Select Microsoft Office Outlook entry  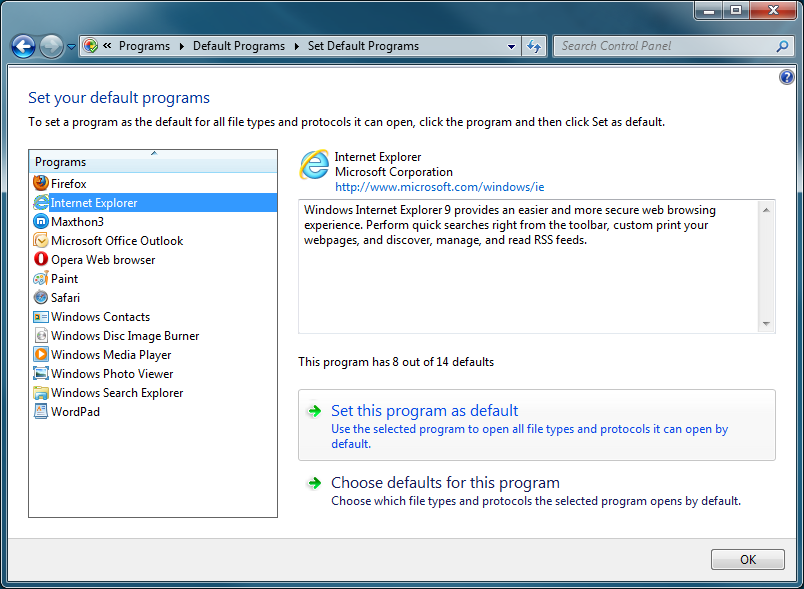(153, 240)
